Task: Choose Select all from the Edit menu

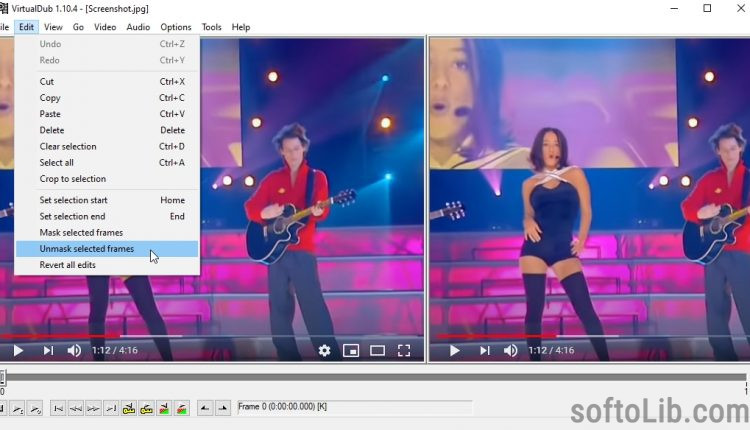Action: [x=107, y=163]
